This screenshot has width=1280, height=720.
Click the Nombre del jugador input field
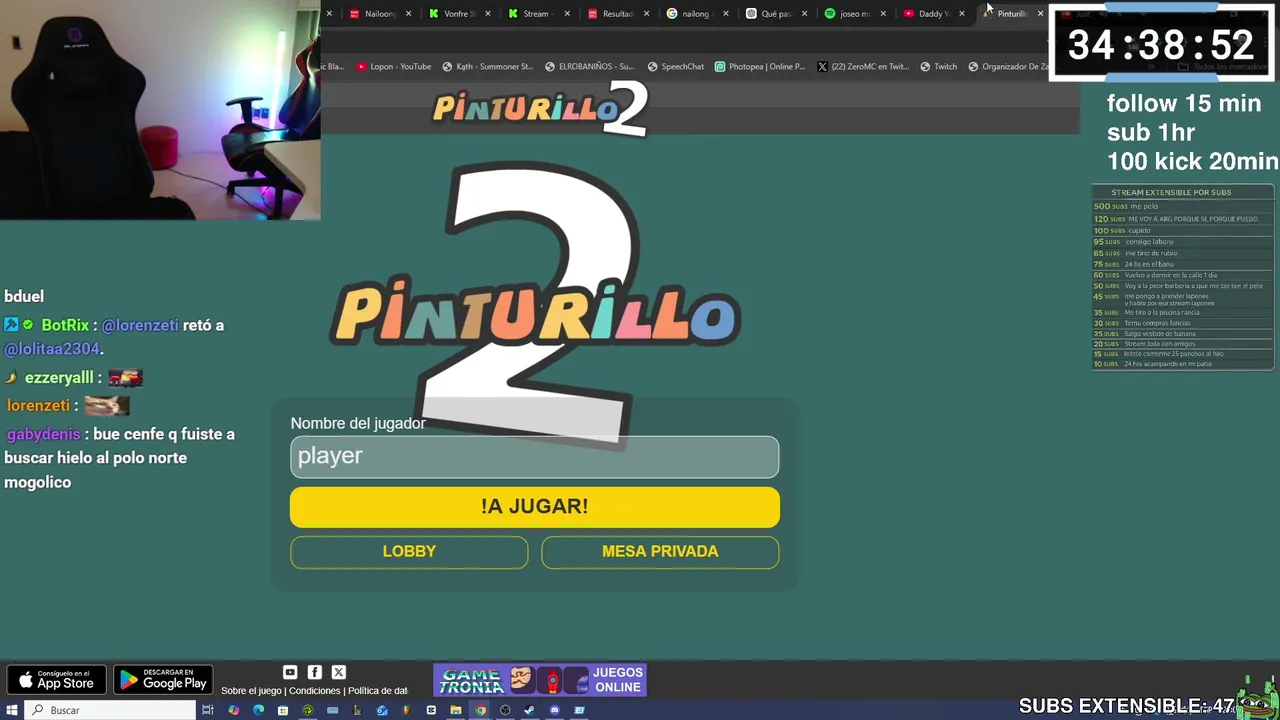tap(535, 456)
